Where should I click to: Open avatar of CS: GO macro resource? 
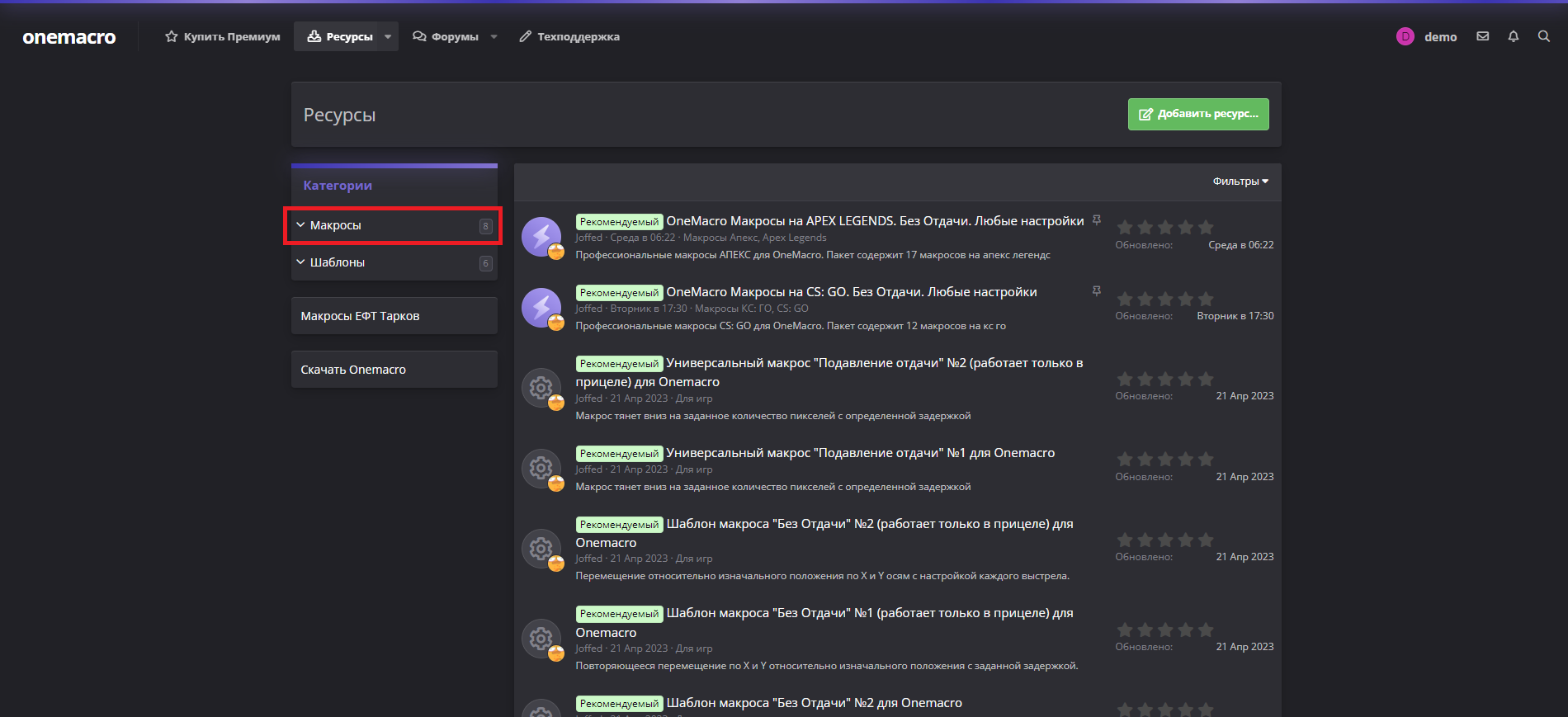coord(541,308)
